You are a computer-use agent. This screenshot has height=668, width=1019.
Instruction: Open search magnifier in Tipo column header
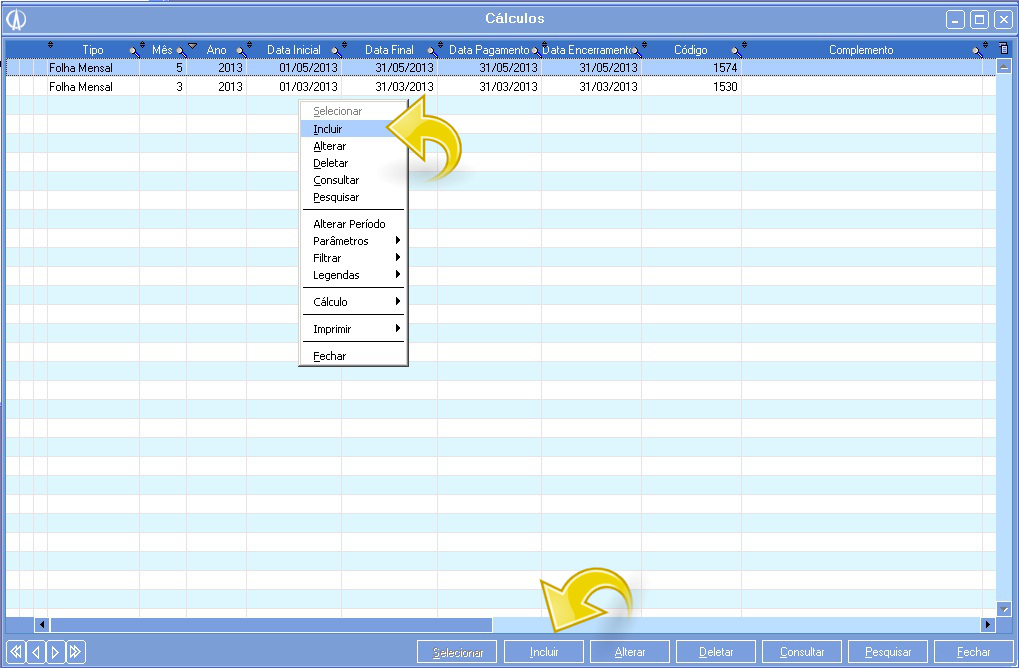coord(134,51)
